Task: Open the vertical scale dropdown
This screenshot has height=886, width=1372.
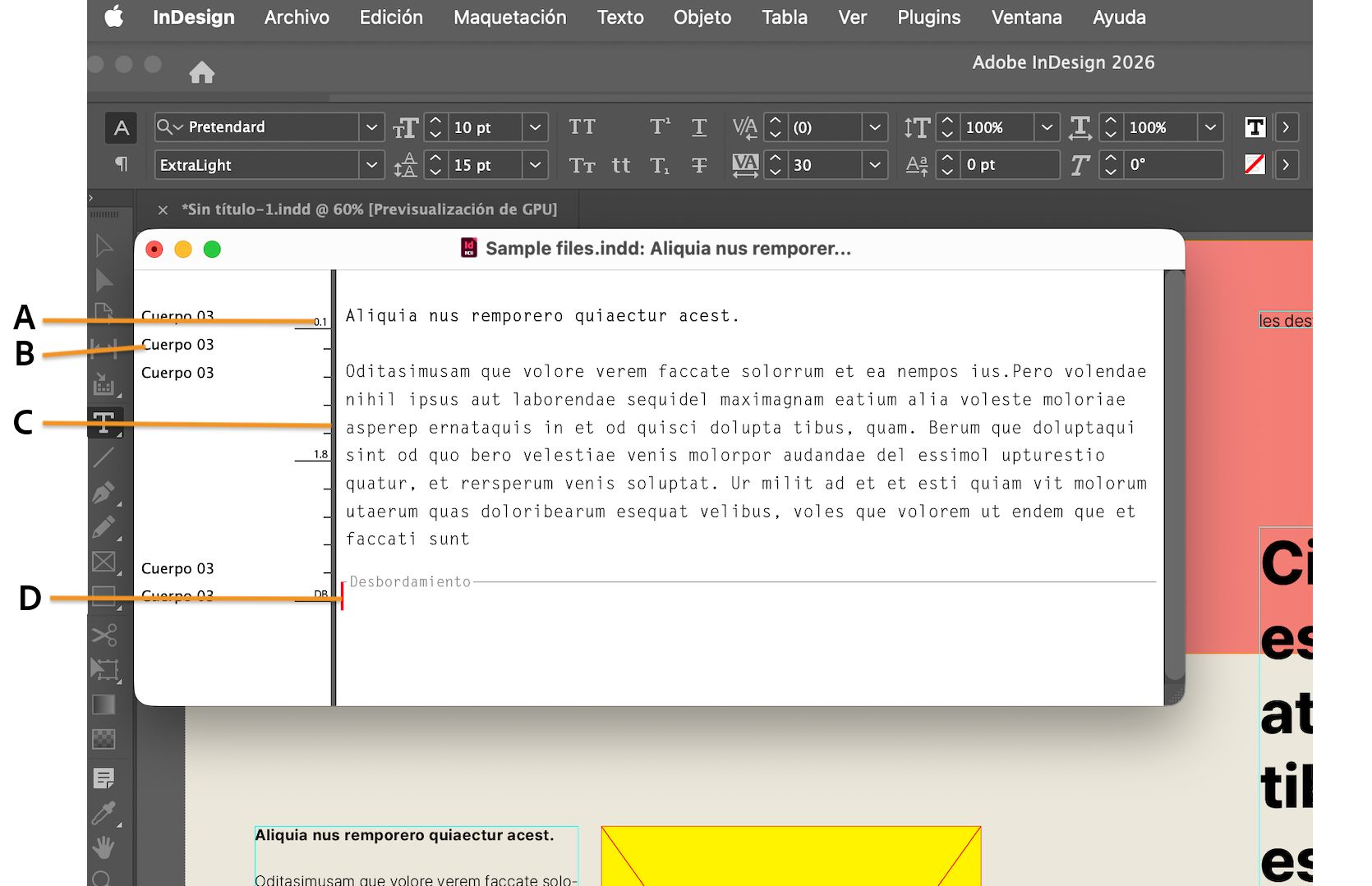Action: click(1047, 127)
